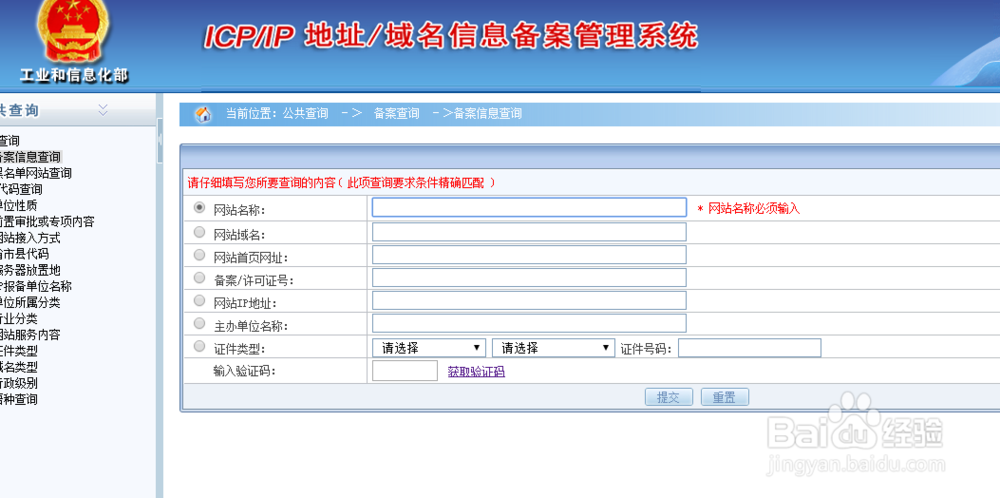The height and width of the screenshot is (498, 1000).
Task: Open 网站服务内容 in the sidebar
Action: click(x=30, y=335)
